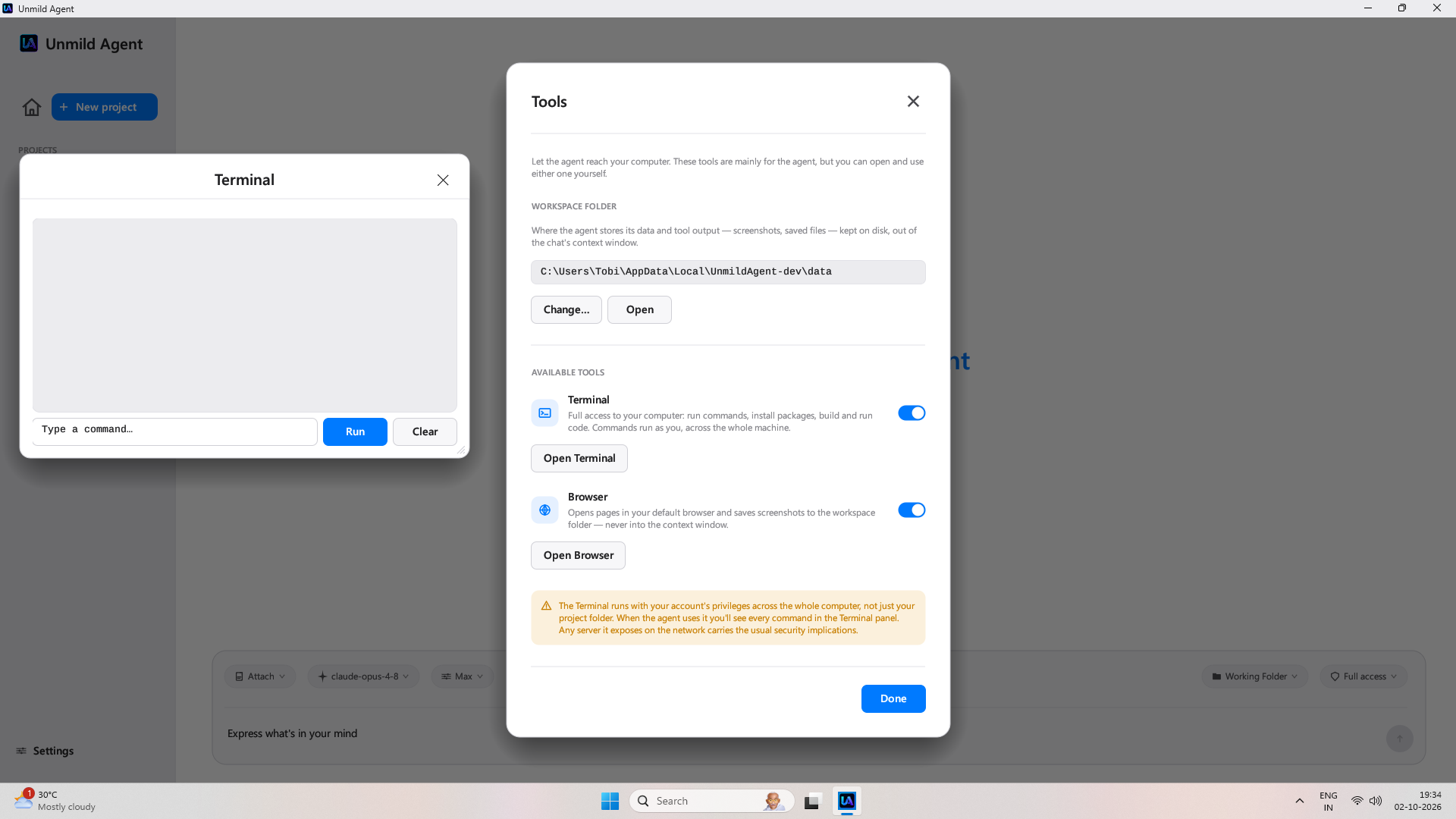Expand the Attach dropdown
The height and width of the screenshot is (819, 1456).
260,676
